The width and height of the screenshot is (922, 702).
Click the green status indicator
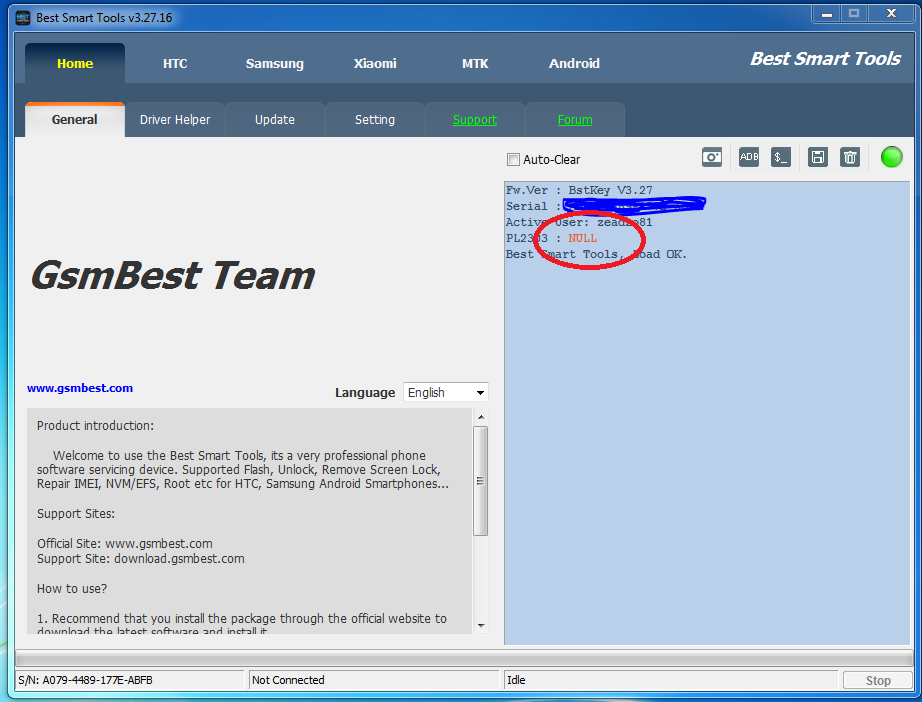[x=891, y=157]
